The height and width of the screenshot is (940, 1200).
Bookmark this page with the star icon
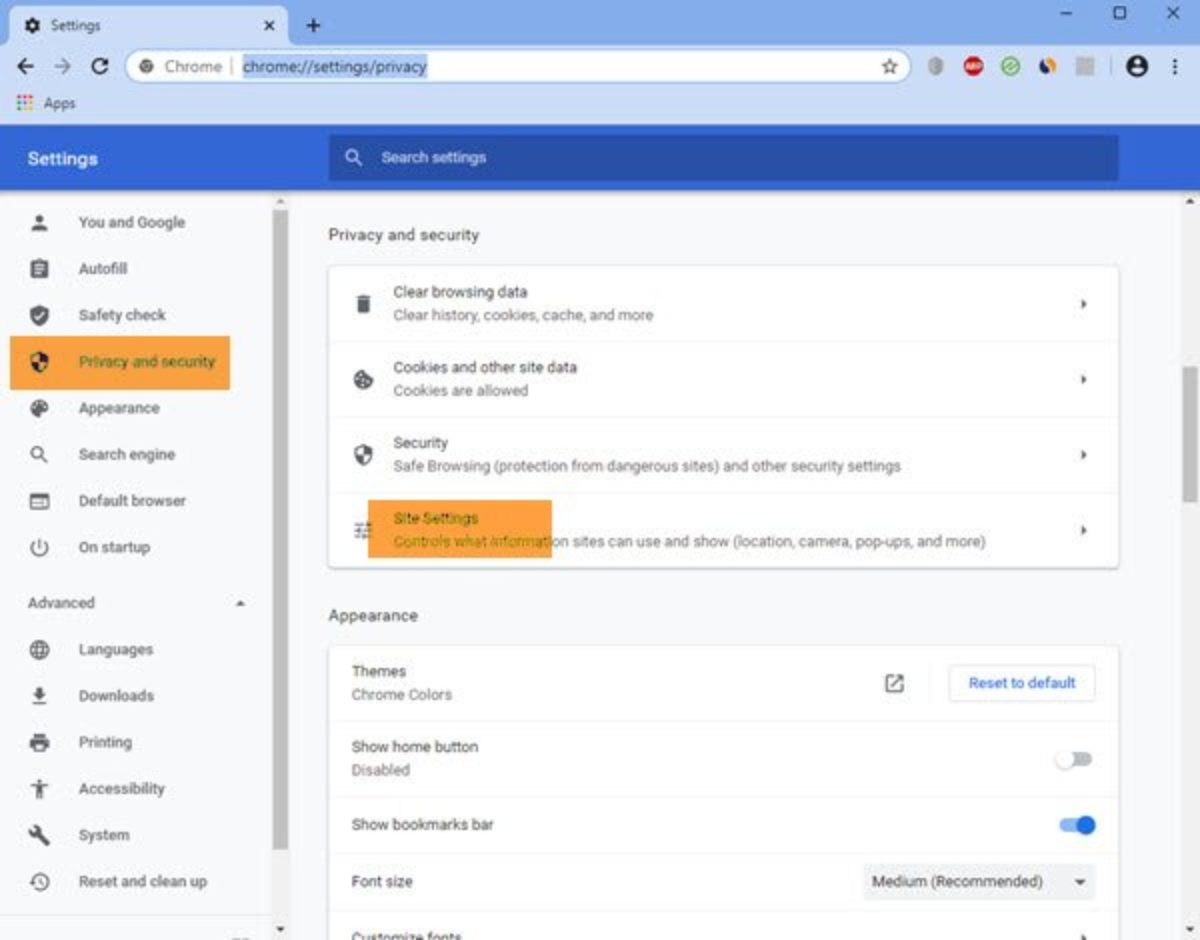[889, 66]
